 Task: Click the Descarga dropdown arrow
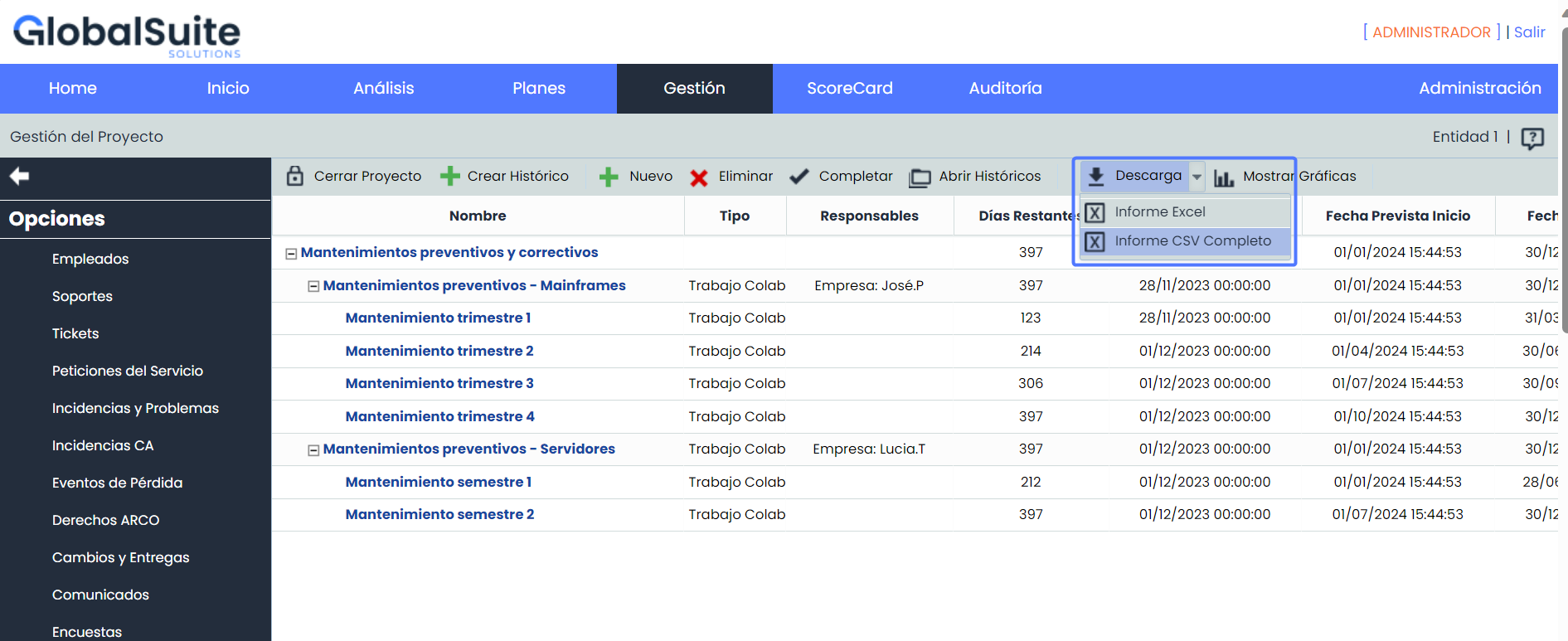[1197, 177]
